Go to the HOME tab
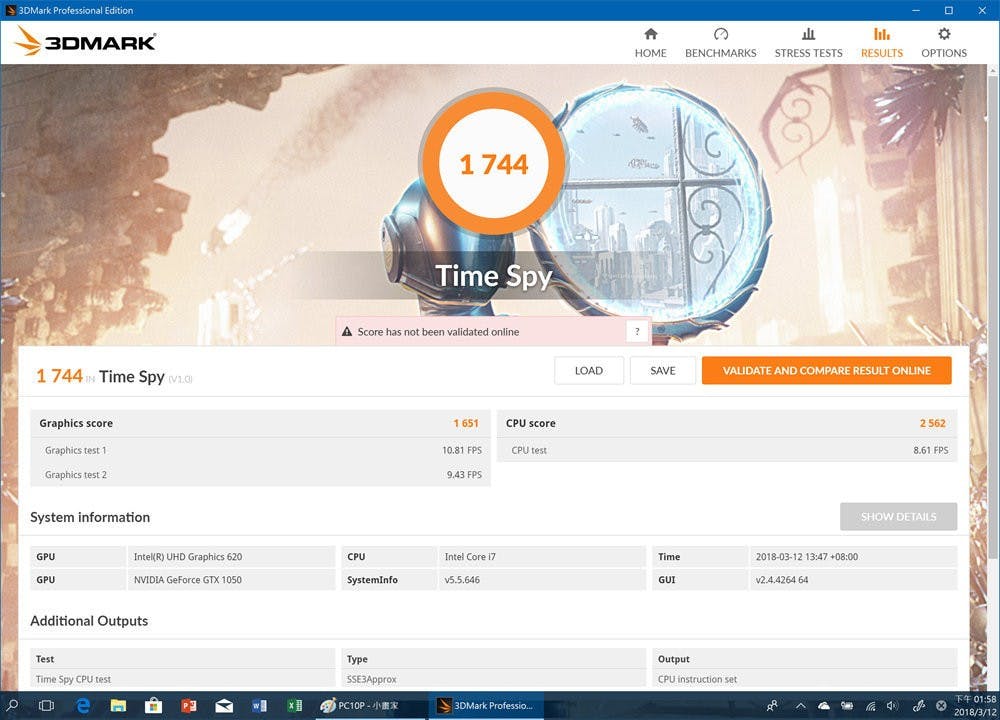1000x720 pixels. click(x=650, y=43)
